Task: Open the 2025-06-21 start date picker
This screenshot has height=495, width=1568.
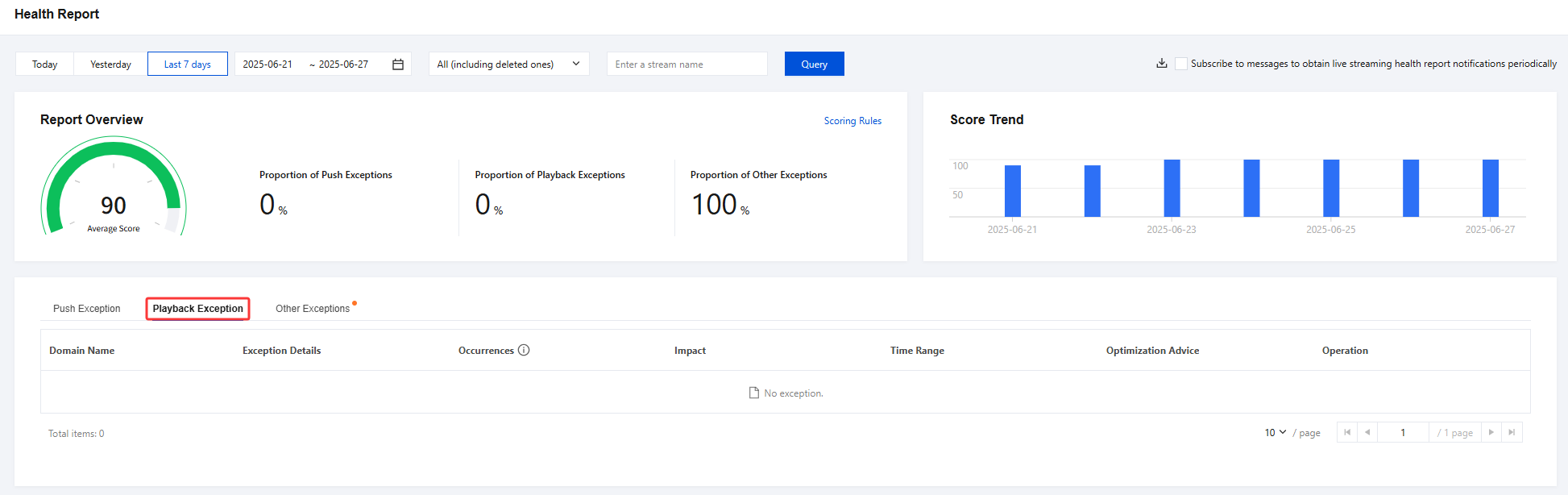Action: click(x=268, y=64)
